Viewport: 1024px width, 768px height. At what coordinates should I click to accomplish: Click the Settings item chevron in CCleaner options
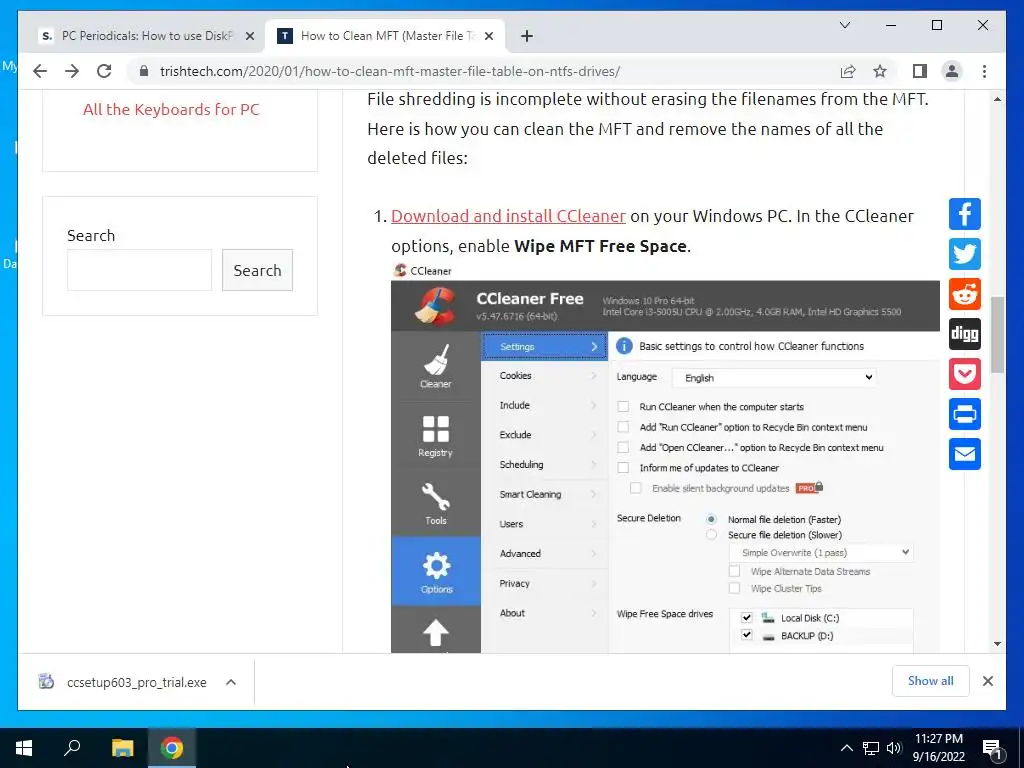(594, 347)
